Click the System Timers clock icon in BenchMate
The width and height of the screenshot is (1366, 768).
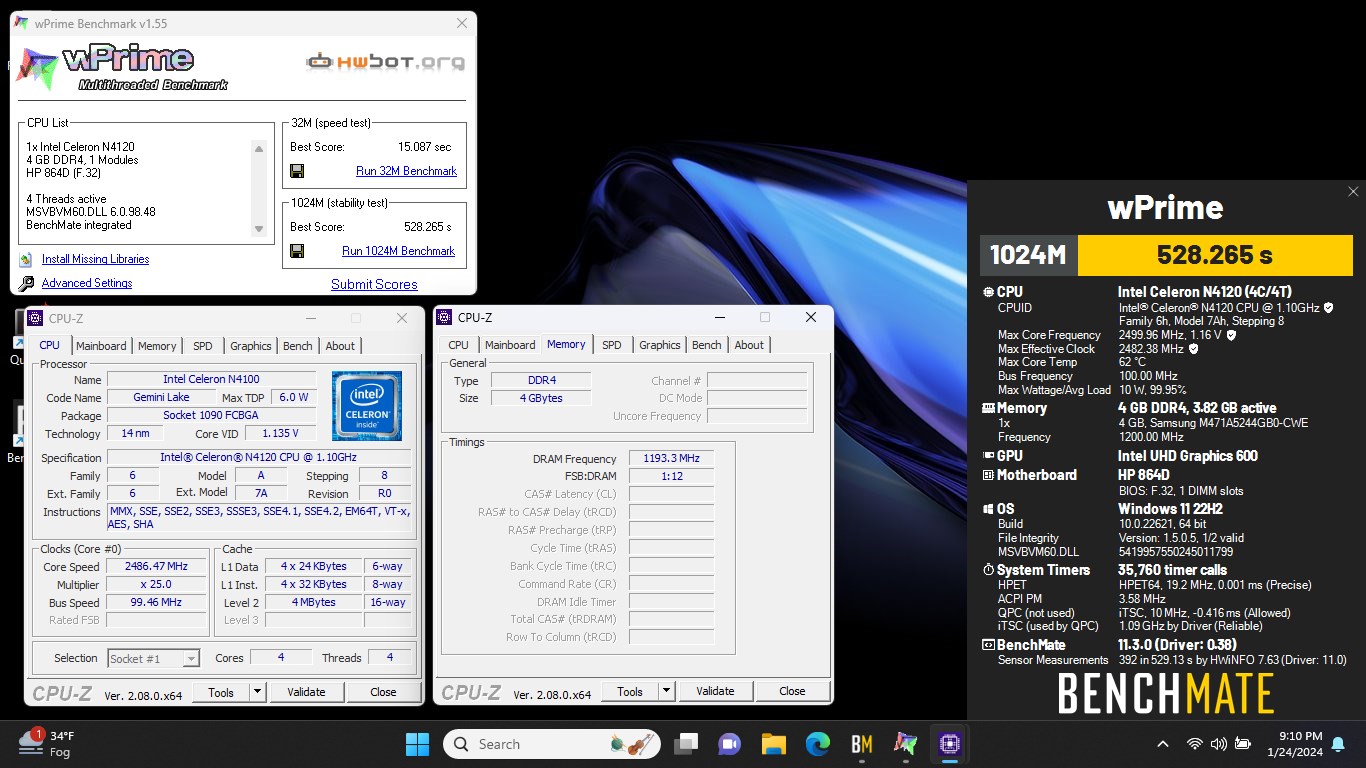(988, 570)
